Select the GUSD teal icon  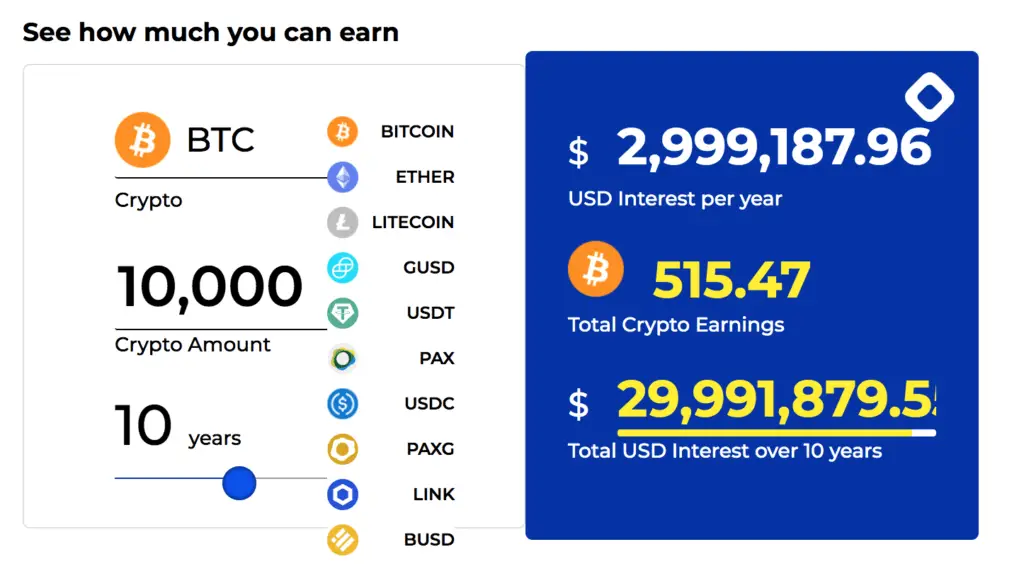point(342,268)
